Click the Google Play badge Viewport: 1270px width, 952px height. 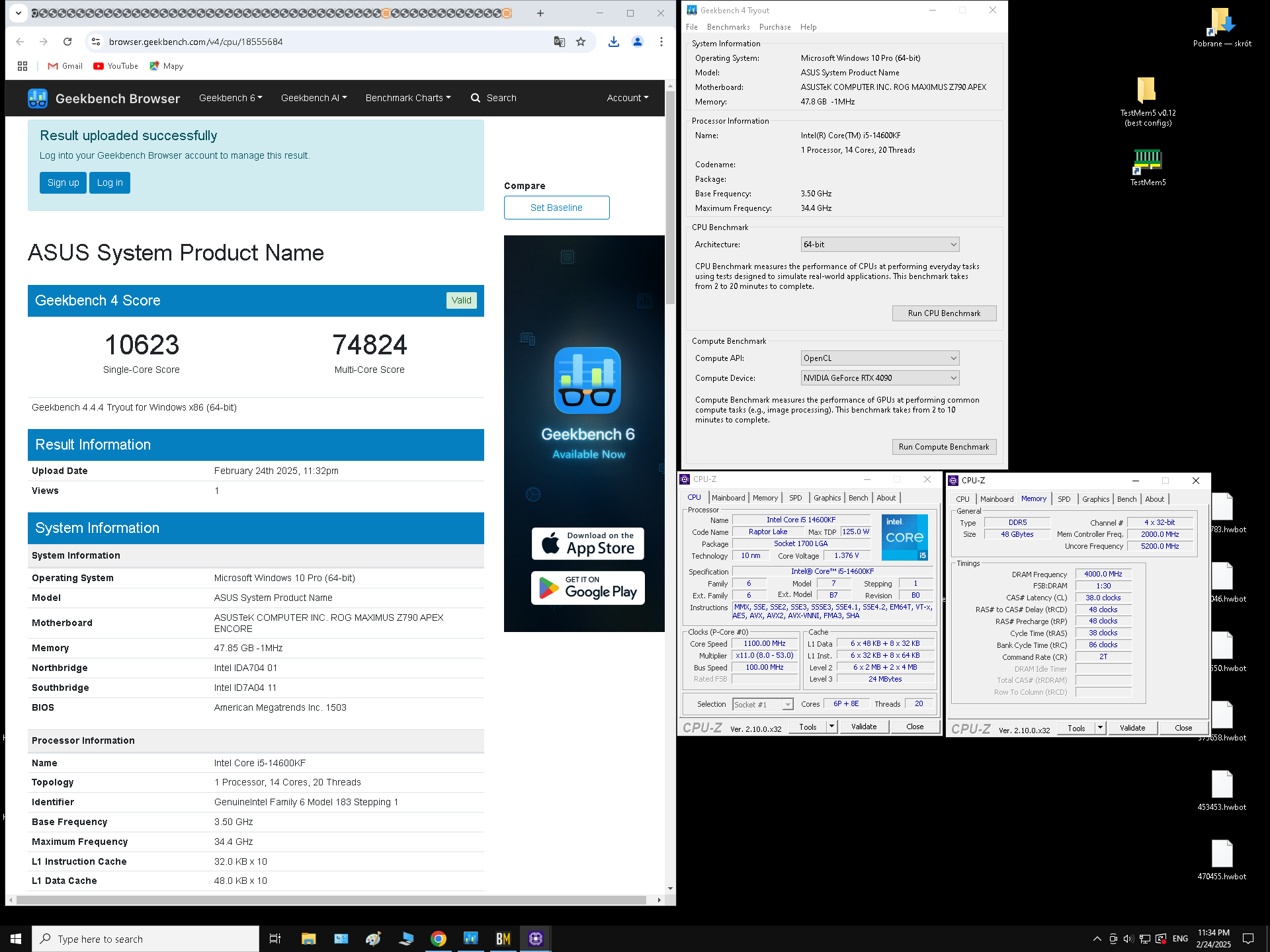click(x=588, y=588)
